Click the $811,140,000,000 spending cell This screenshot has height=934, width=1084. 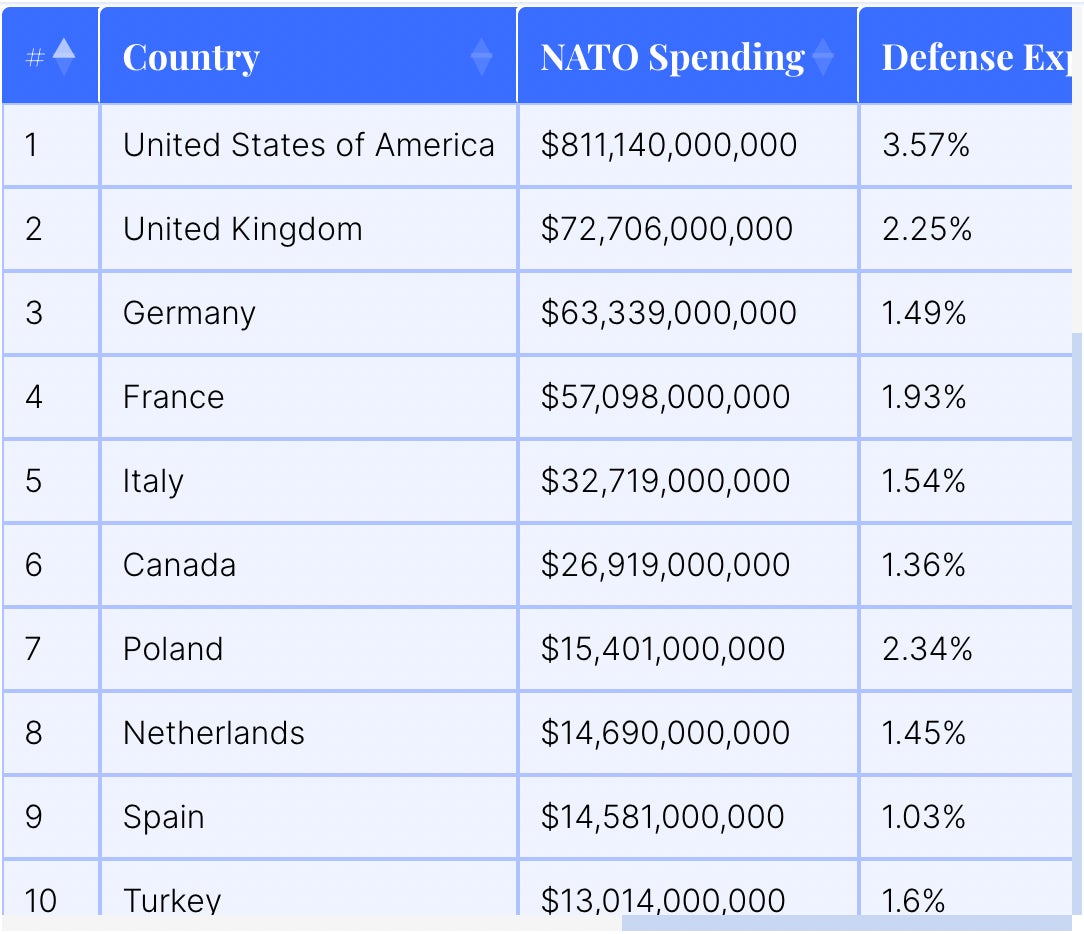coord(669,145)
